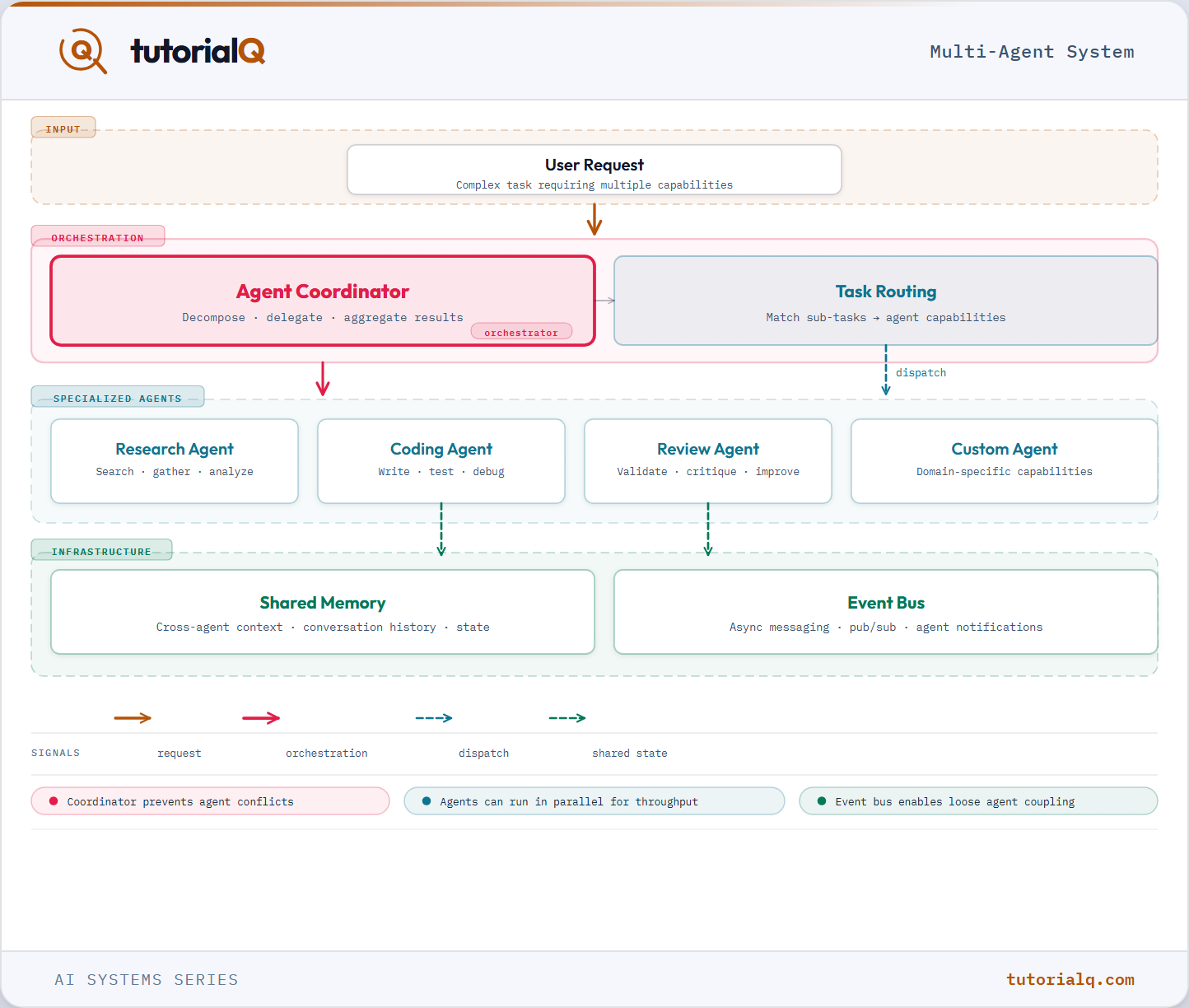This screenshot has width=1189, height=1008.
Task: Open the tutorialq.com footer link
Action: 1070,979
